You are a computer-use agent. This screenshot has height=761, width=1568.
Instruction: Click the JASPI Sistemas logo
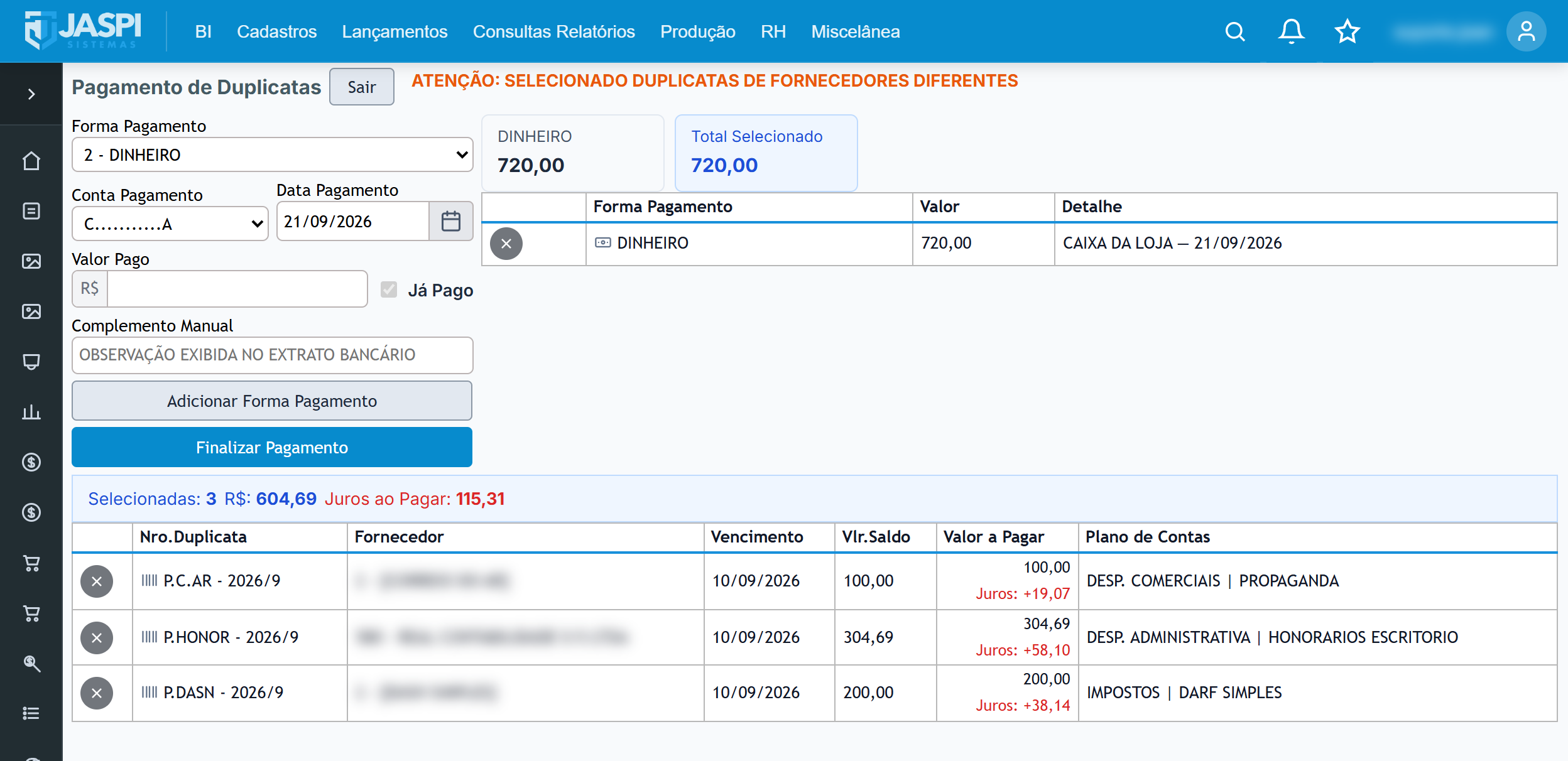(83, 30)
